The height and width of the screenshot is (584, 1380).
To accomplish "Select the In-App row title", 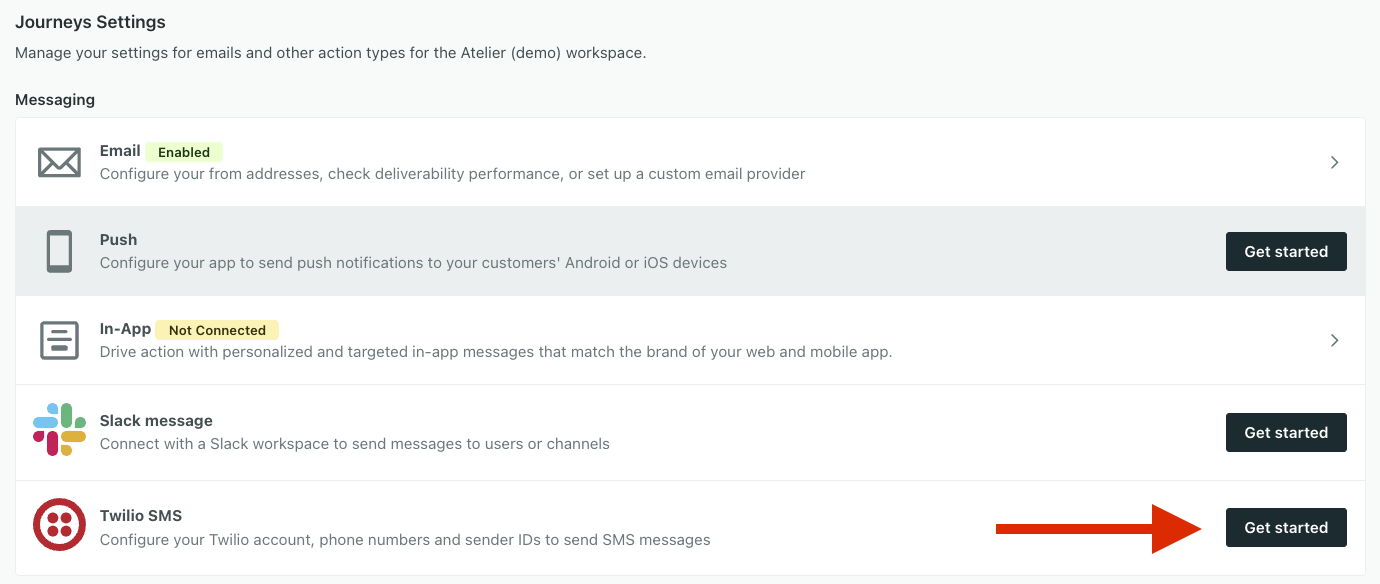I will 125,329.
